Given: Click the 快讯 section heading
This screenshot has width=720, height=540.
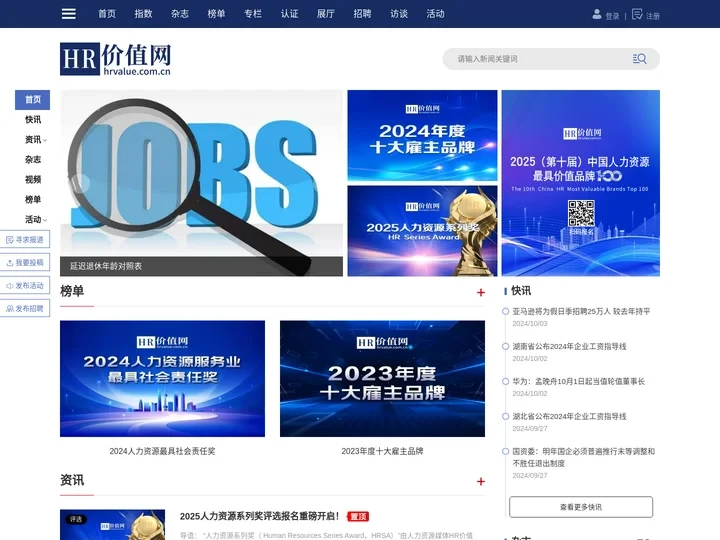Looking at the screenshot, I should [x=521, y=291].
